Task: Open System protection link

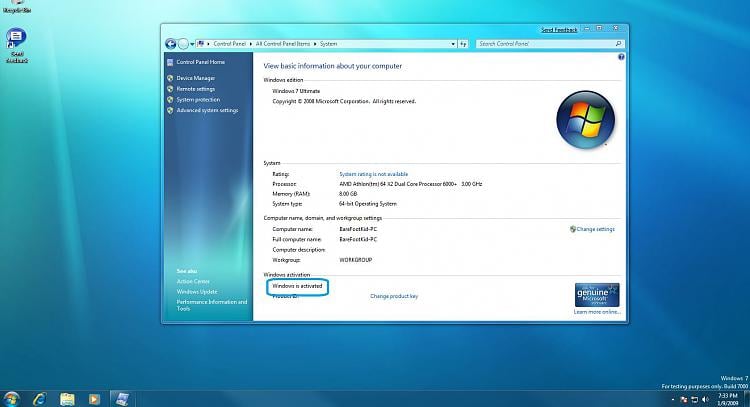Action: pyautogui.click(x=198, y=99)
